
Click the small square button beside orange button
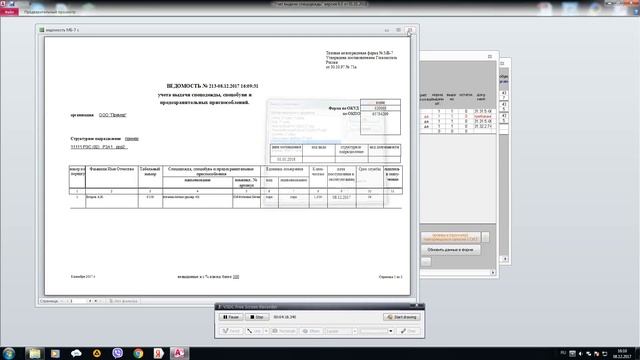[485, 237]
